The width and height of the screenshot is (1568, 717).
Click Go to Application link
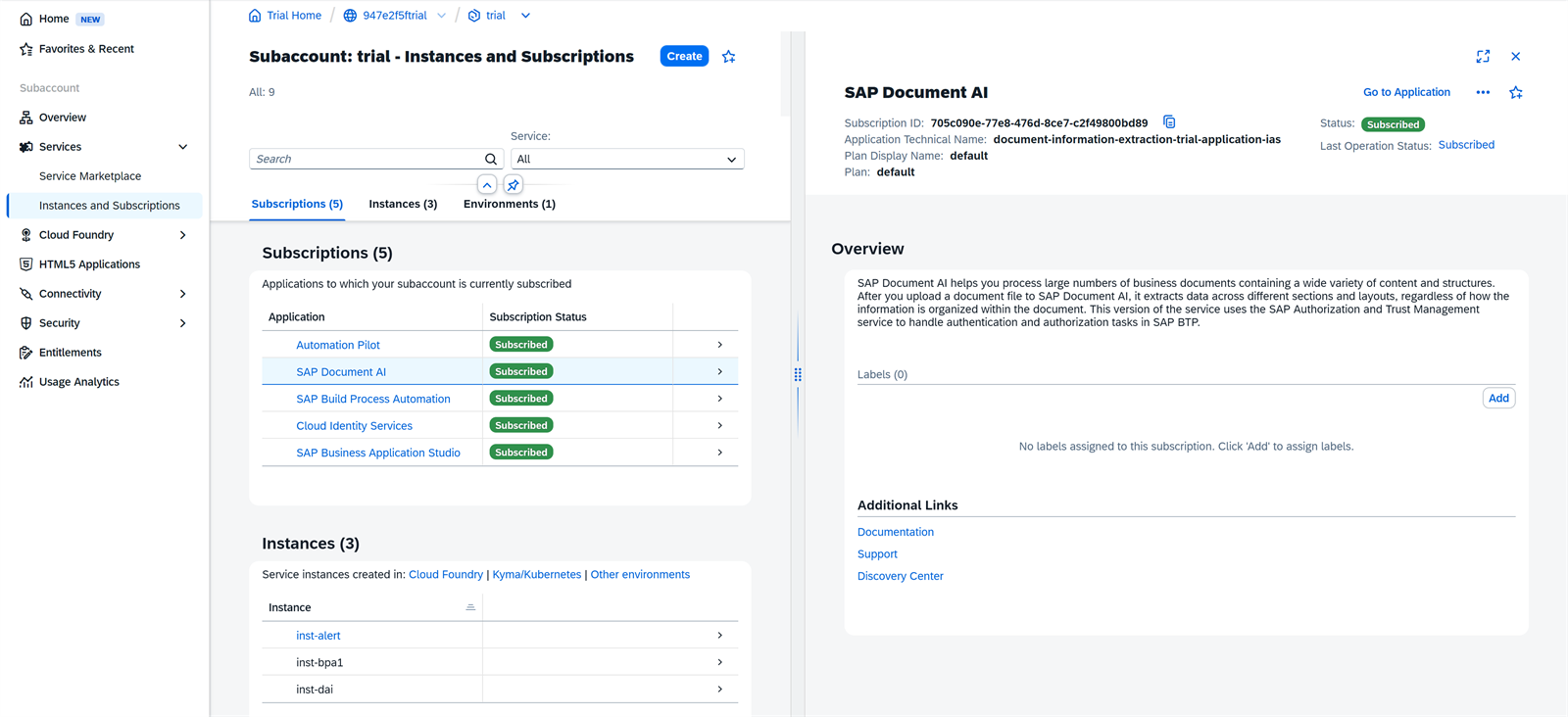tap(1406, 92)
